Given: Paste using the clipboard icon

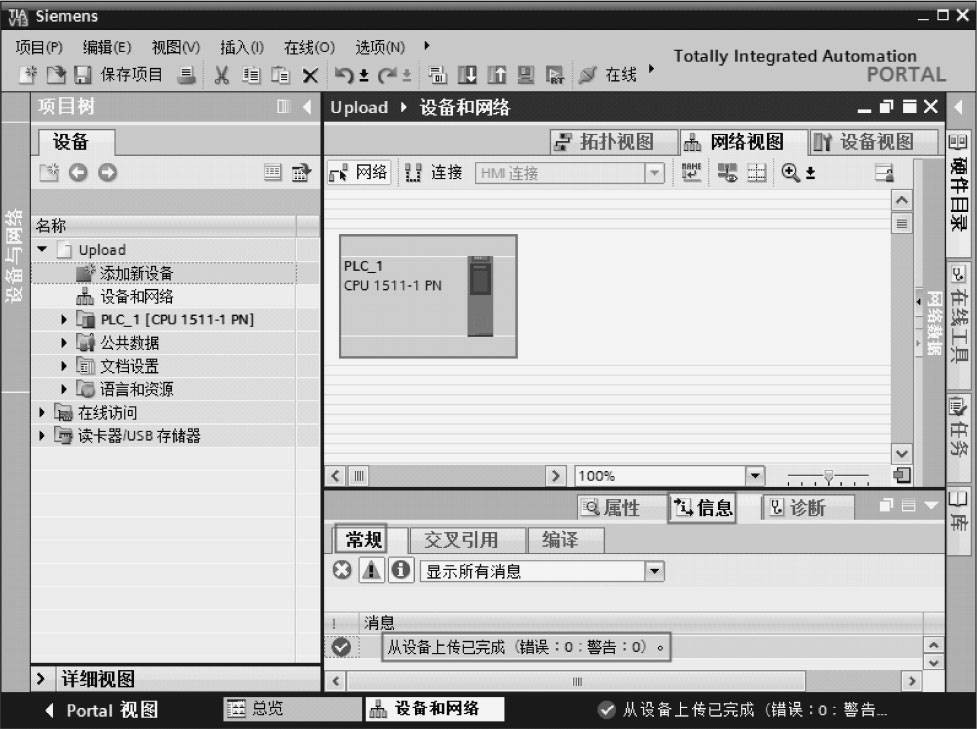Looking at the screenshot, I should 280,75.
